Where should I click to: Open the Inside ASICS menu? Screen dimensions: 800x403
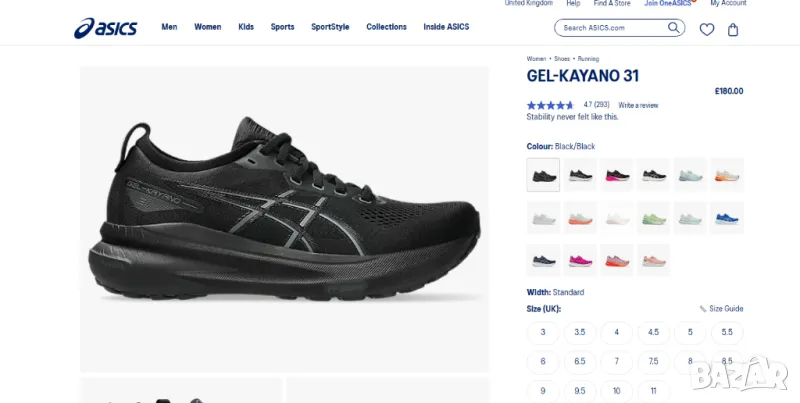pos(446,27)
